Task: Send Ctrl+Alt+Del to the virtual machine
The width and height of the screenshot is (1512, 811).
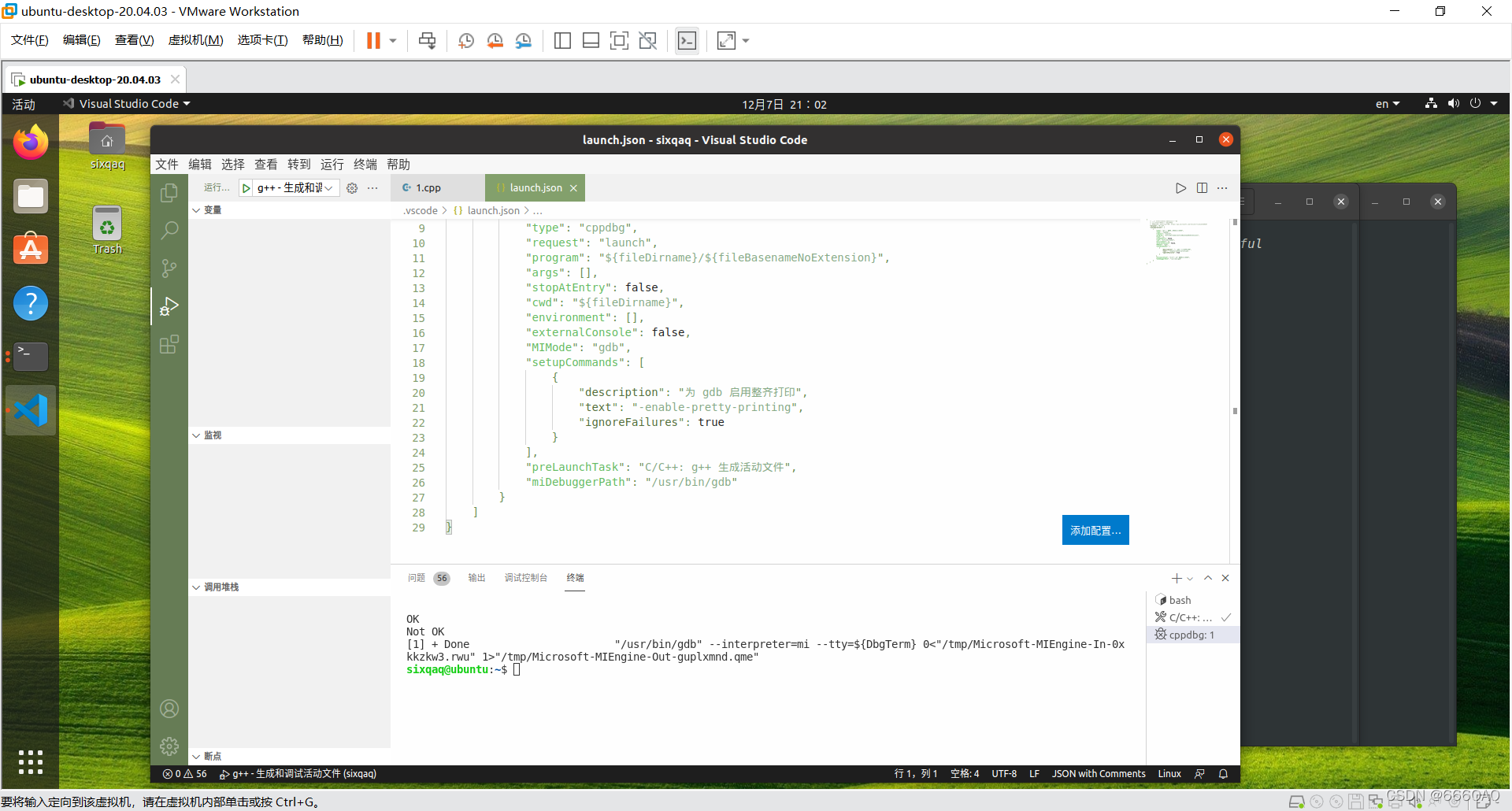Action: point(427,41)
